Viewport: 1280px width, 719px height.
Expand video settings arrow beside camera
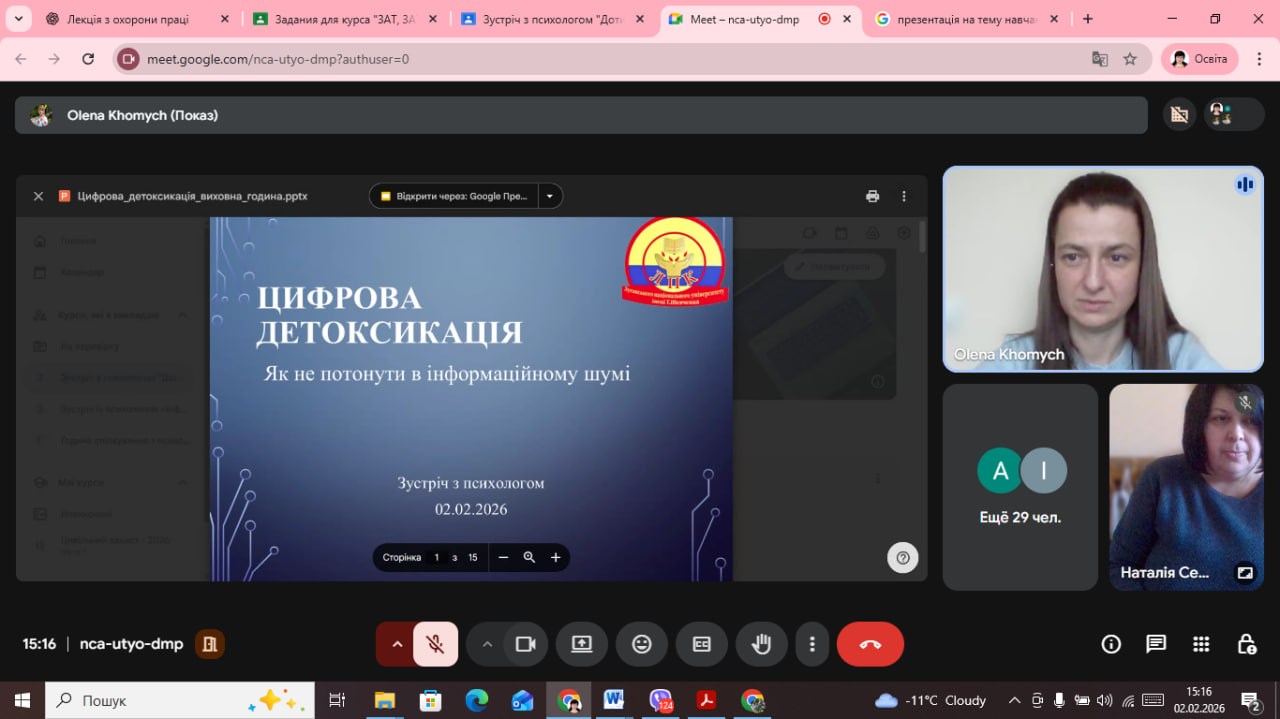487,644
